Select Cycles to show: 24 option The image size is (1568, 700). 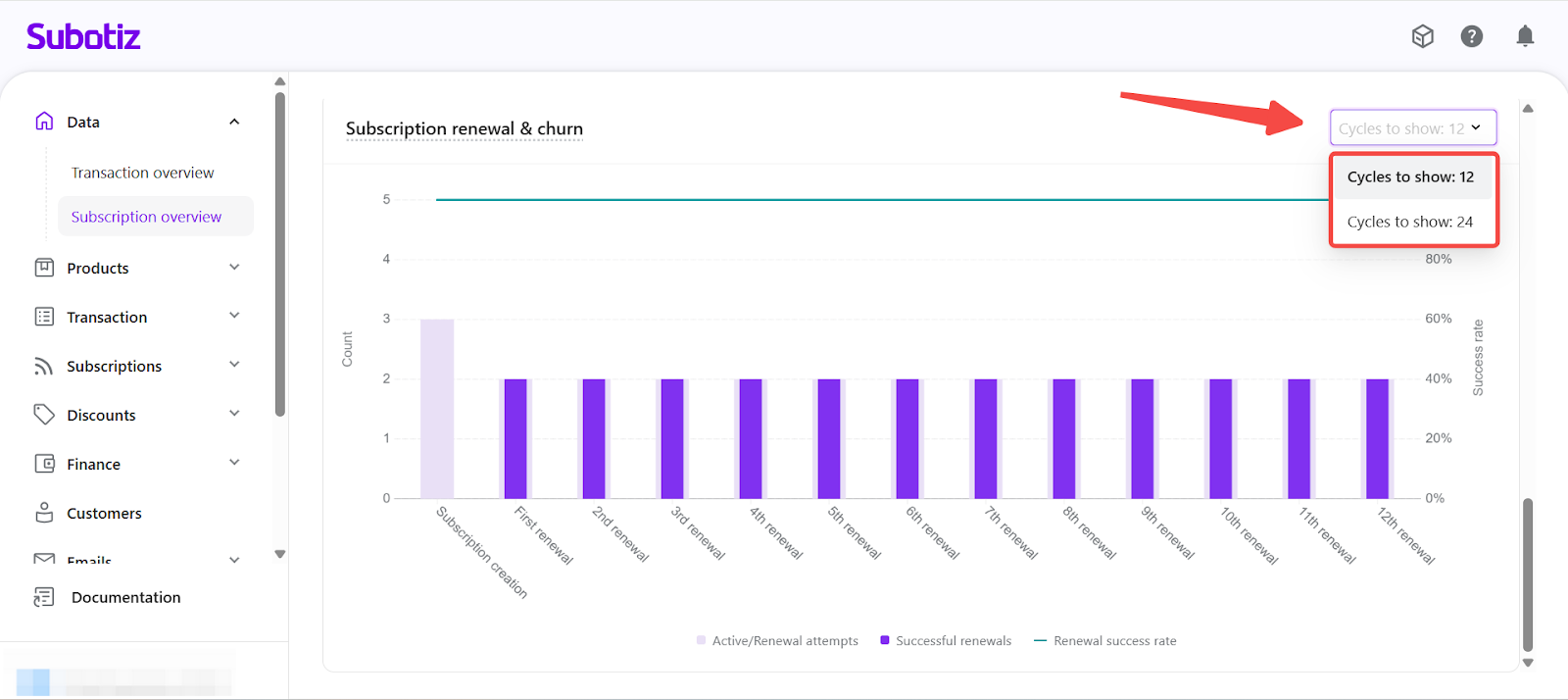tap(1409, 223)
